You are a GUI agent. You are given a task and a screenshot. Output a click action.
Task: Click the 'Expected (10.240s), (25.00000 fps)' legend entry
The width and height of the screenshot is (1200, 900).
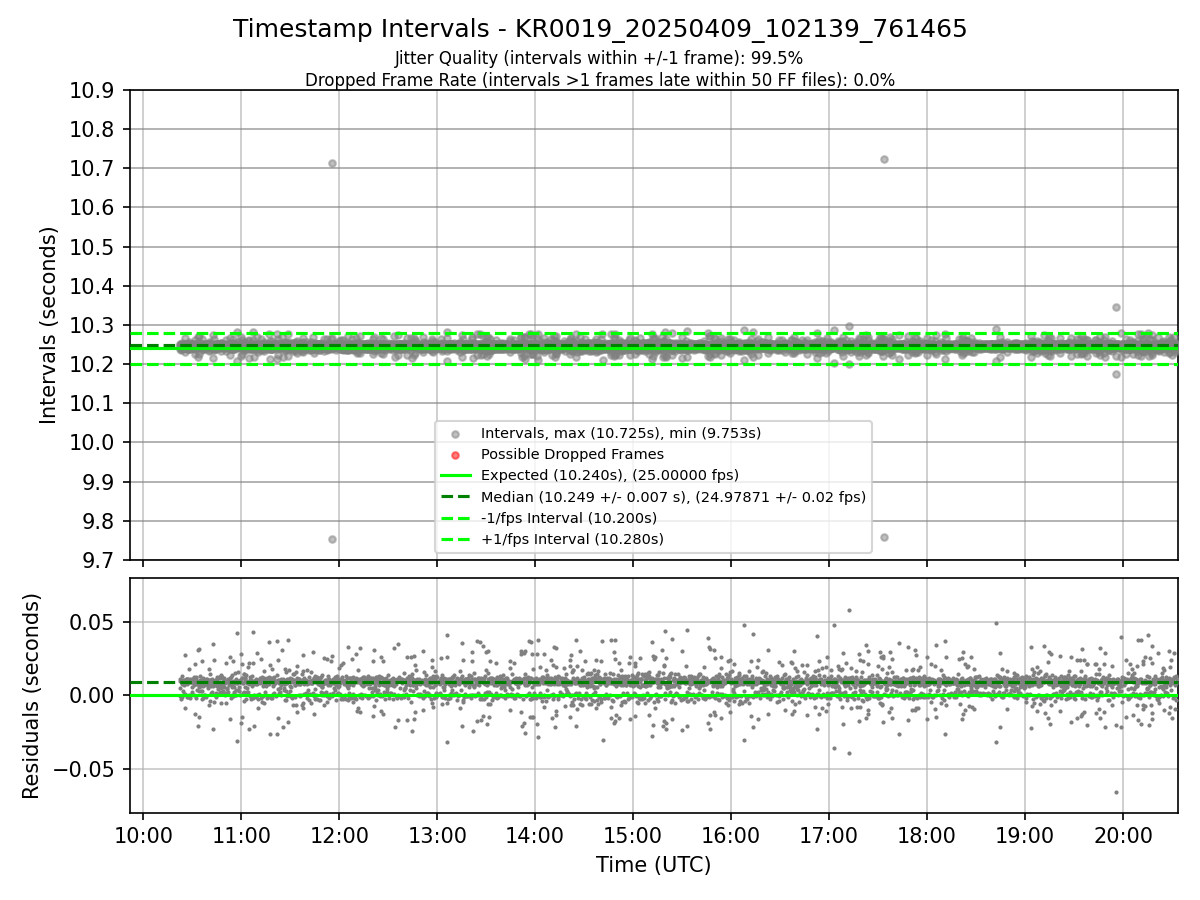click(610, 475)
